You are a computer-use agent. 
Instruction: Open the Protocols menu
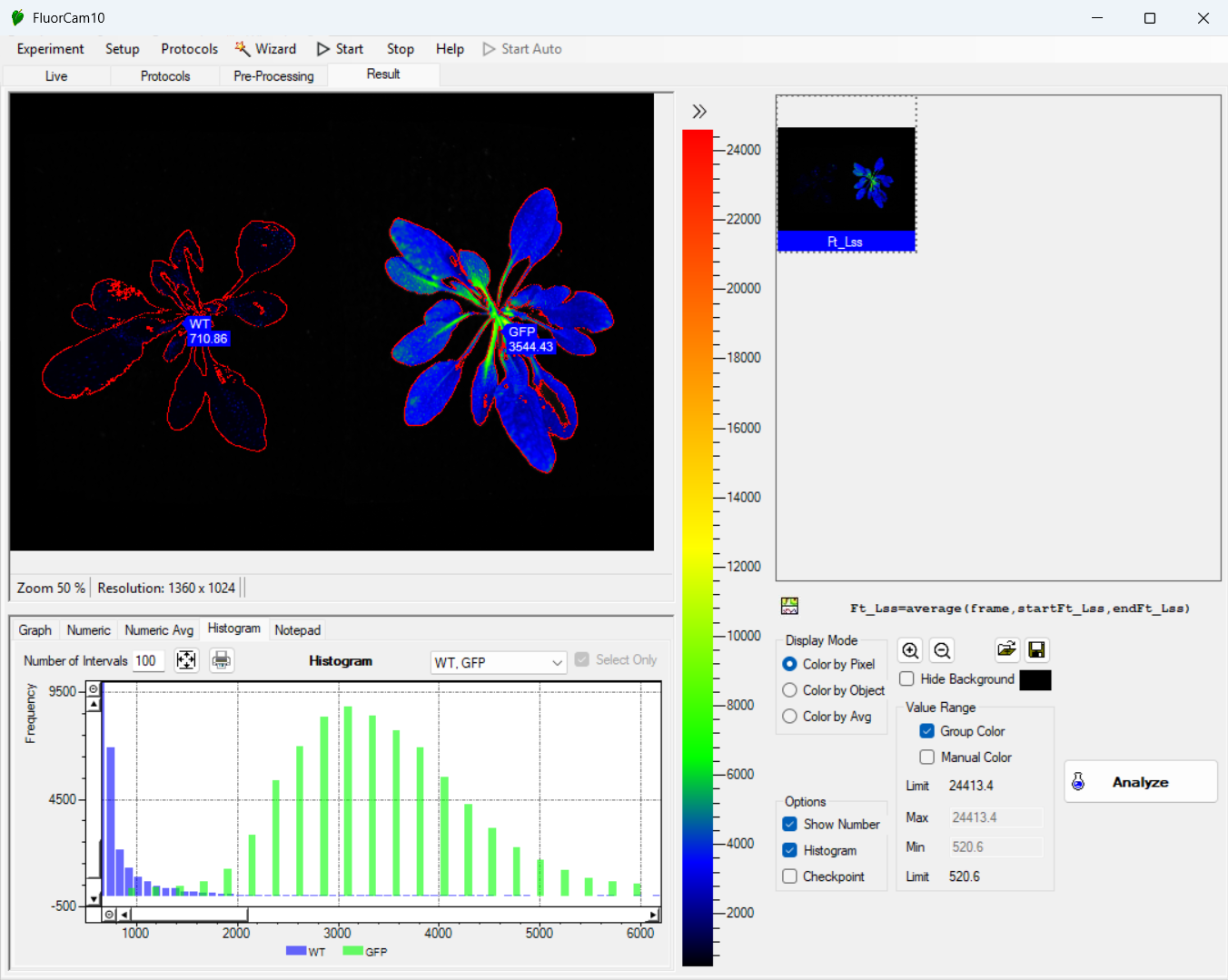[x=189, y=49]
